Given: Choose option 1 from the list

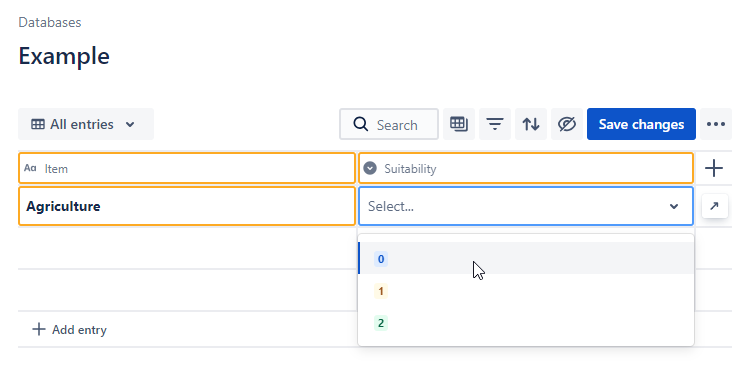Looking at the screenshot, I should [526, 291].
